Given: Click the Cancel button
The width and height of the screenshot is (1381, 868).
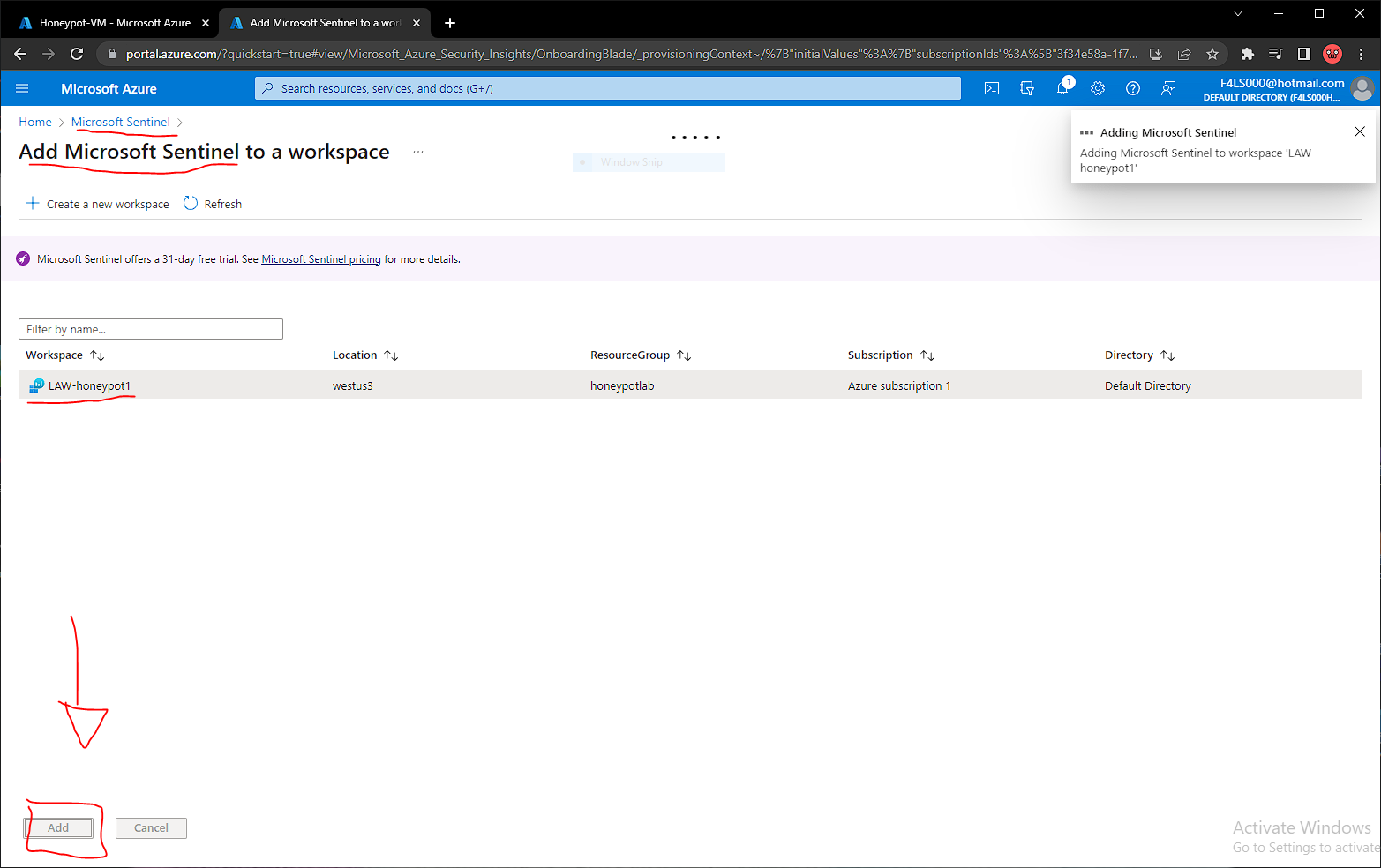Looking at the screenshot, I should click(x=151, y=828).
